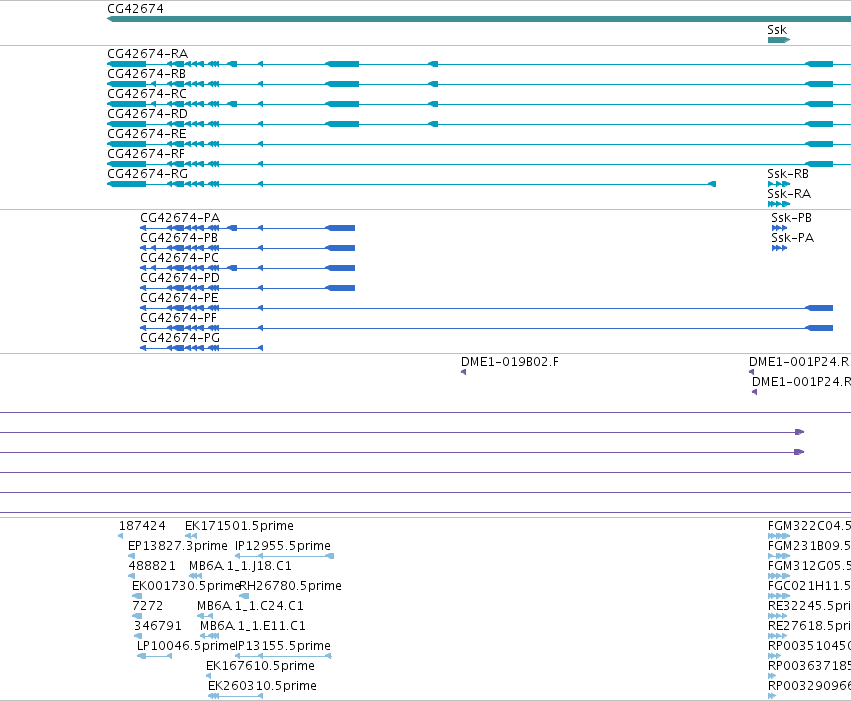This screenshot has height=701, width=851.
Task: Select the EP13827.3prime label
Action: point(178,546)
